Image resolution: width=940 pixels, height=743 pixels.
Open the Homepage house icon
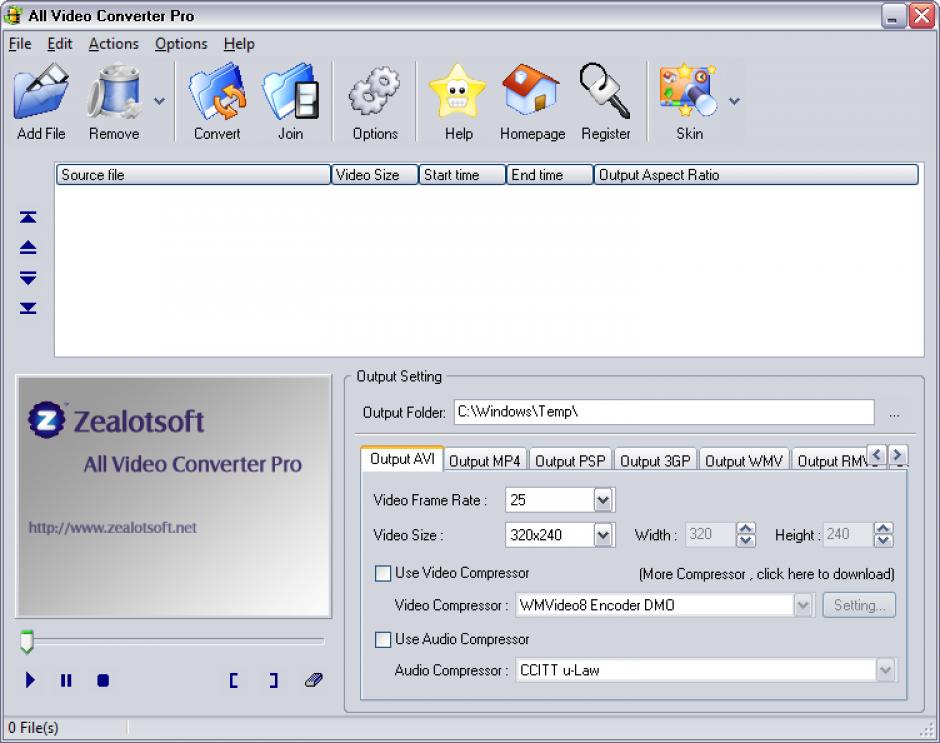coord(531,91)
